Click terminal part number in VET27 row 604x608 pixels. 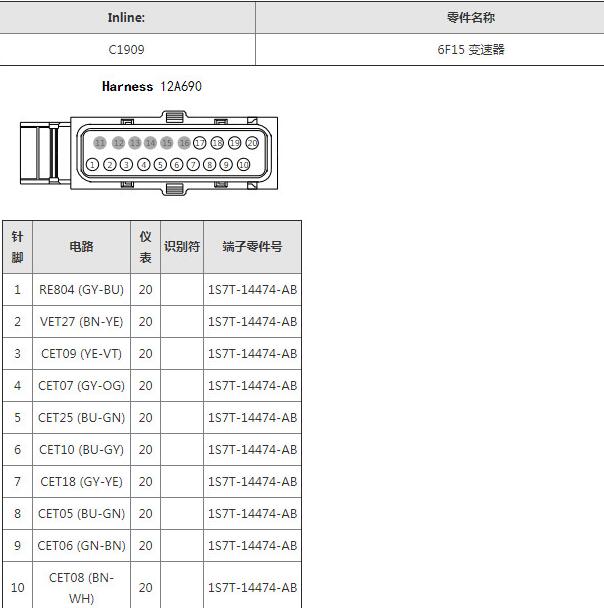point(252,321)
